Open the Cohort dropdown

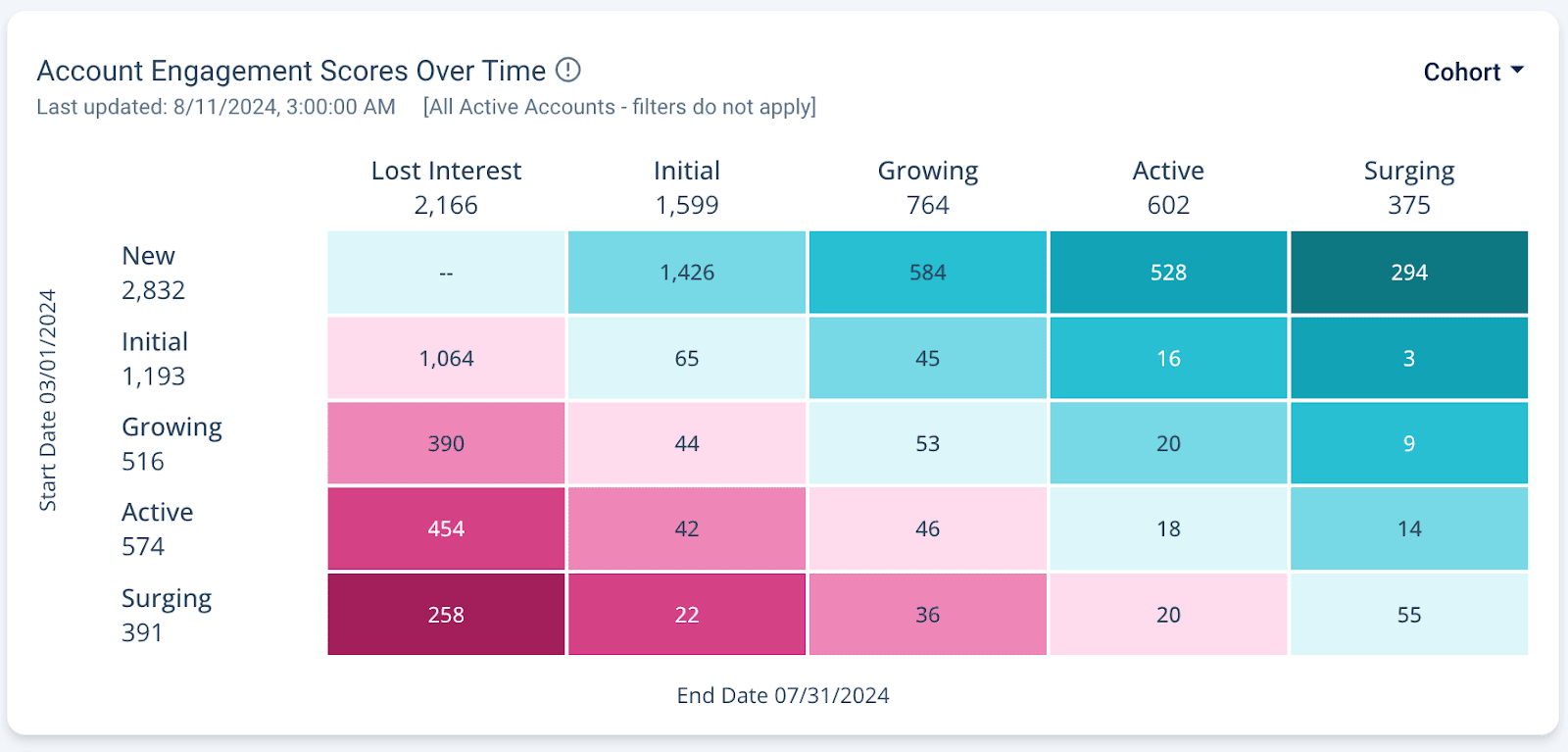1461,73
